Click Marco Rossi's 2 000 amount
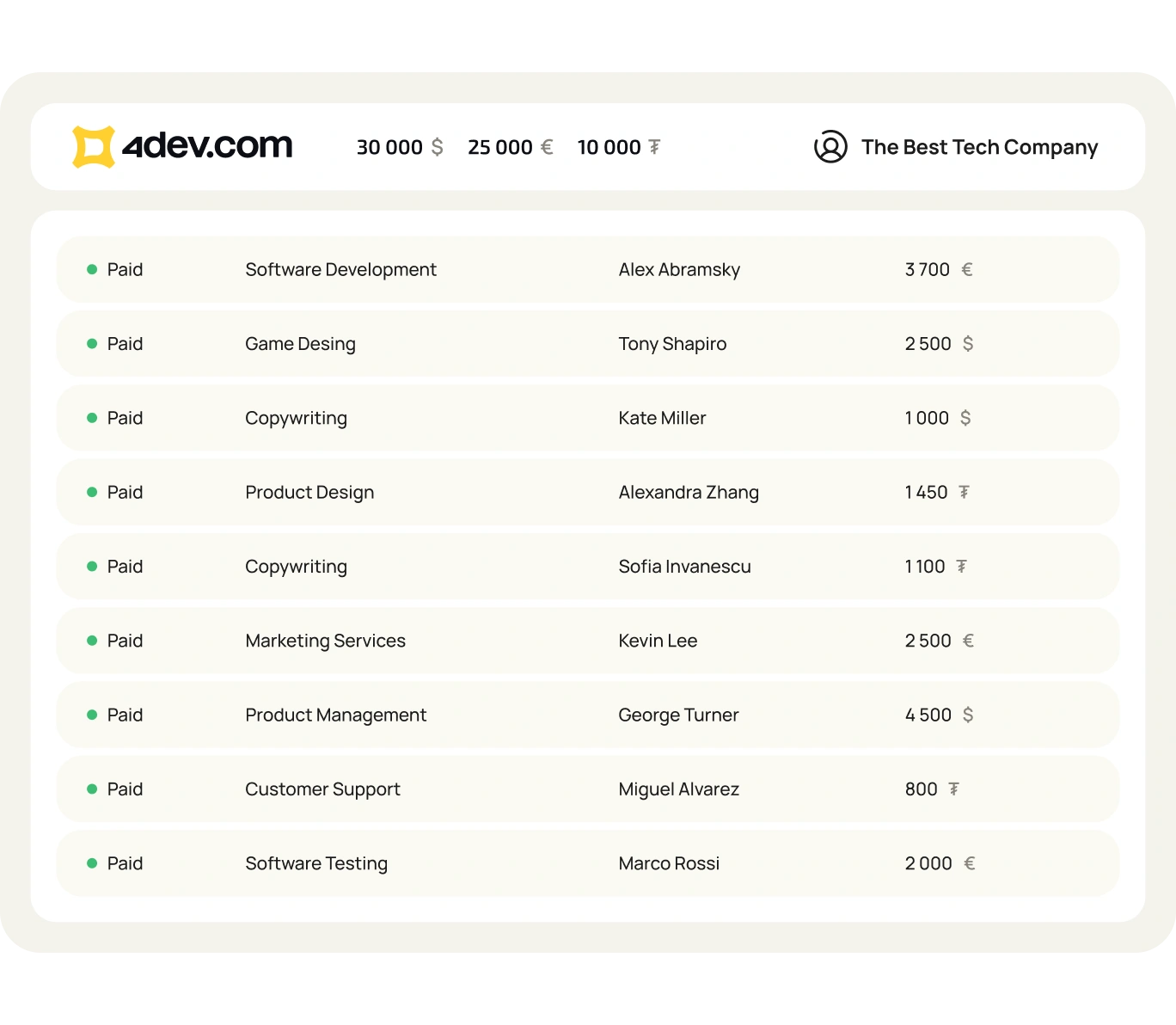The height and width of the screenshot is (1025, 1176). coord(928,863)
